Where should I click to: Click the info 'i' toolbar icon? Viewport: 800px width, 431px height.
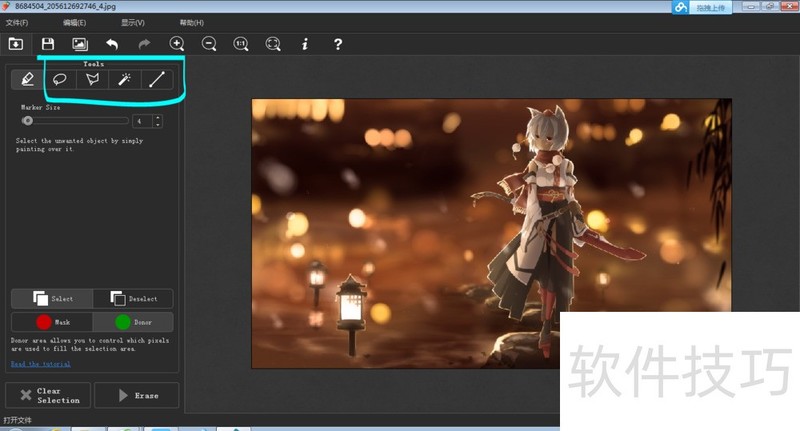(x=305, y=44)
